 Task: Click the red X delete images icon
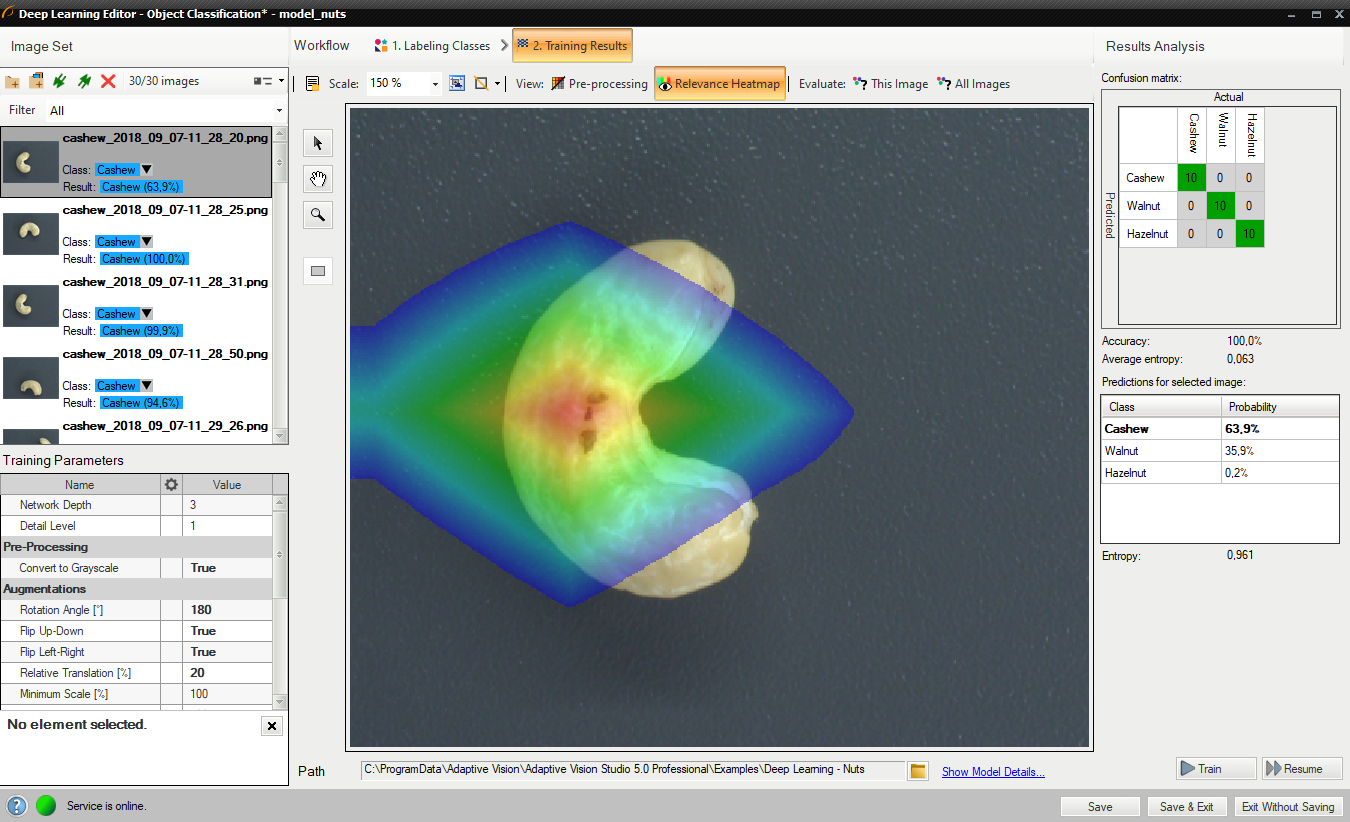coord(108,81)
